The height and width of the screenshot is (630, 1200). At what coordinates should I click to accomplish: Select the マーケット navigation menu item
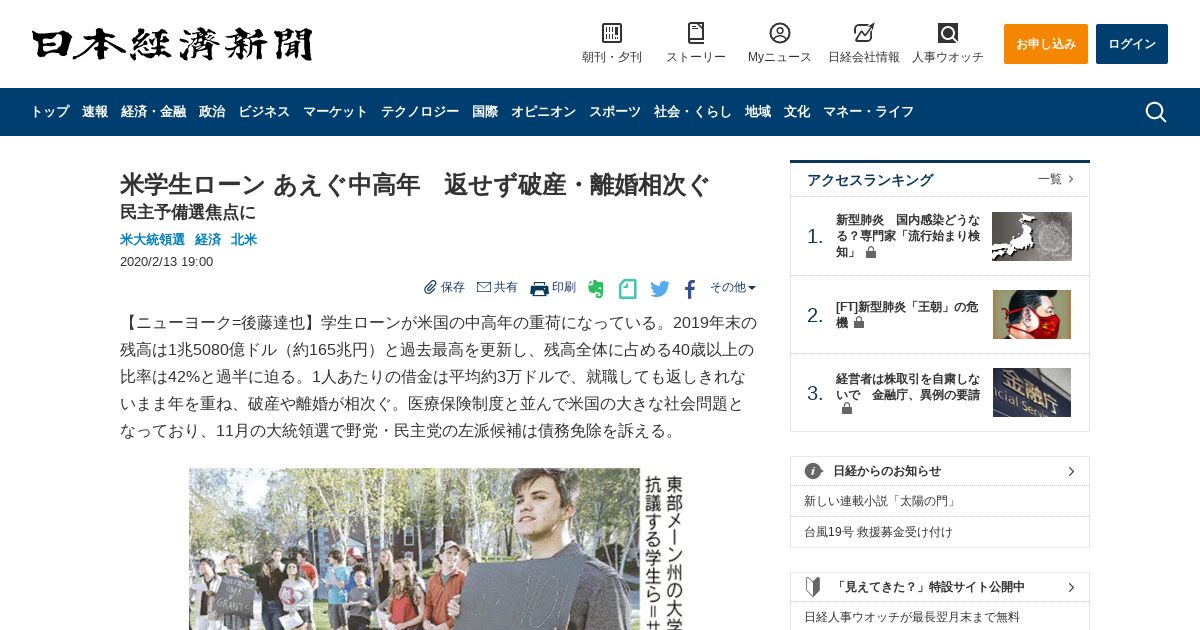coord(335,112)
